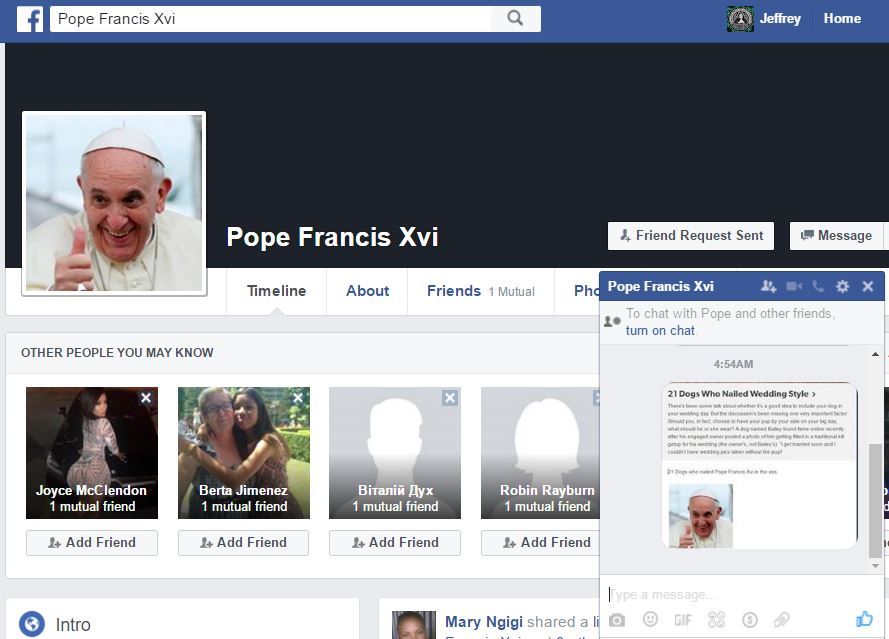Add Robin Rayburn as friend
This screenshot has width=889, height=639.
pyautogui.click(x=541, y=543)
